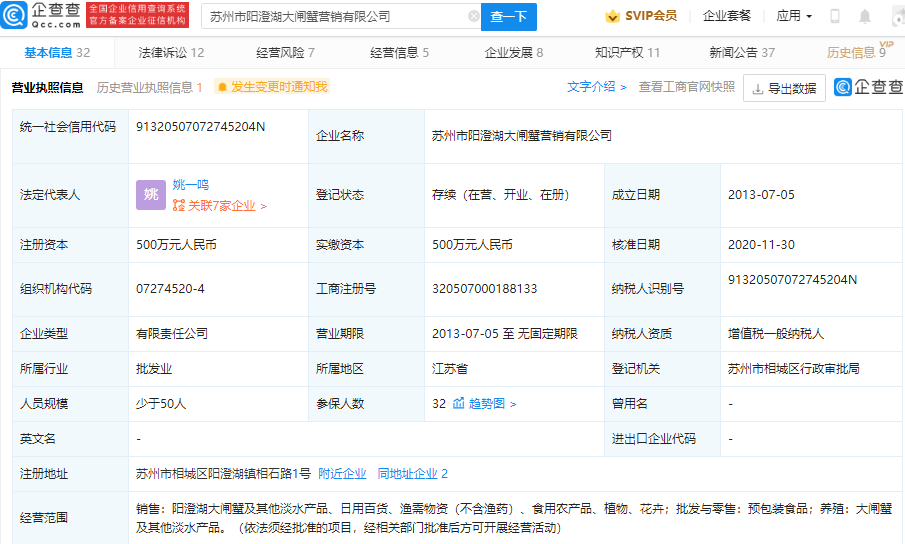Select 成立日期 value 2013-07-05
This screenshot has width=905, height=544.
tap(761, 195)
